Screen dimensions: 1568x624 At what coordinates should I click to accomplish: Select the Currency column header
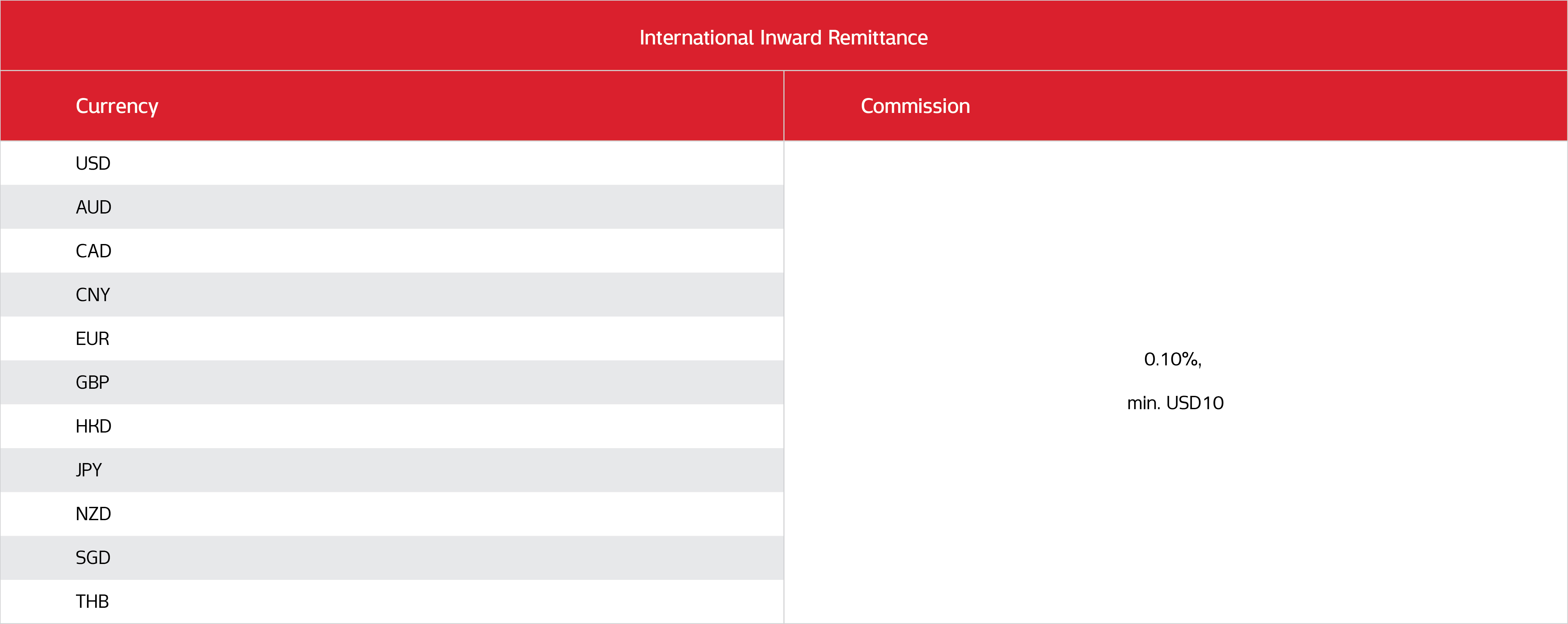pos(117,106)
